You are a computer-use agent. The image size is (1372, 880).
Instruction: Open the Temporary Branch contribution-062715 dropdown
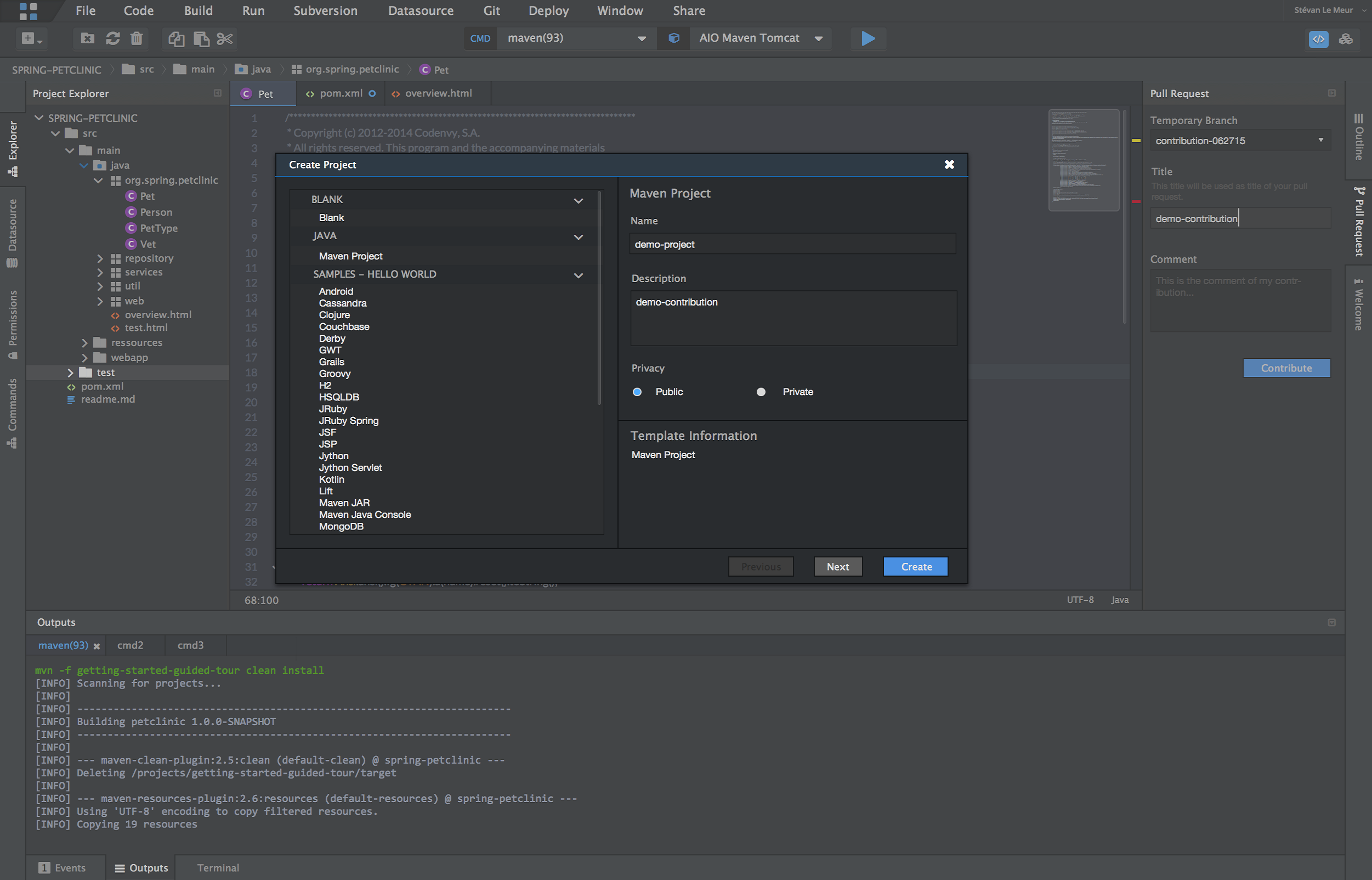(x=1320, y=140)
